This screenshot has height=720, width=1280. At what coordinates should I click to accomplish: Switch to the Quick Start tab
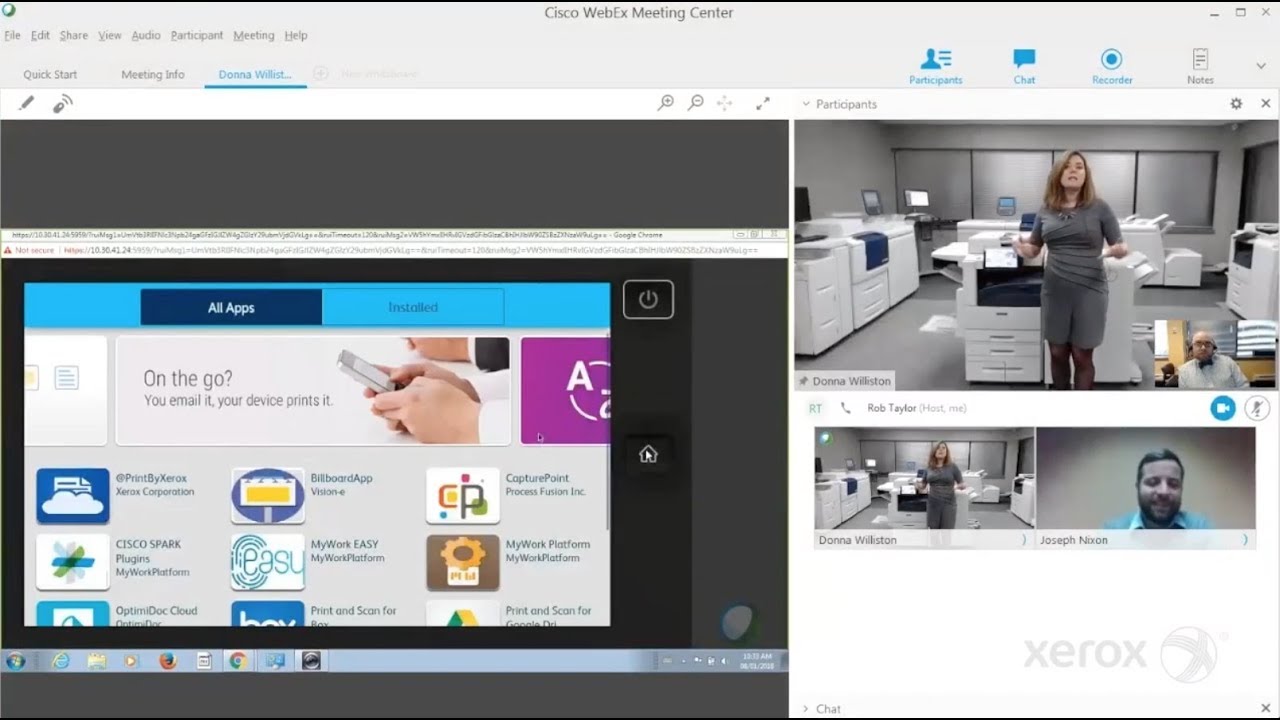coord(50,74)
